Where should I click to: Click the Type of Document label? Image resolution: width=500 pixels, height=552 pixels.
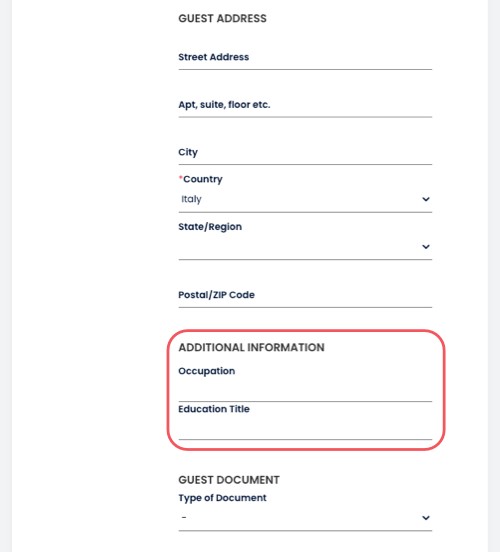[x=222, y=498]
